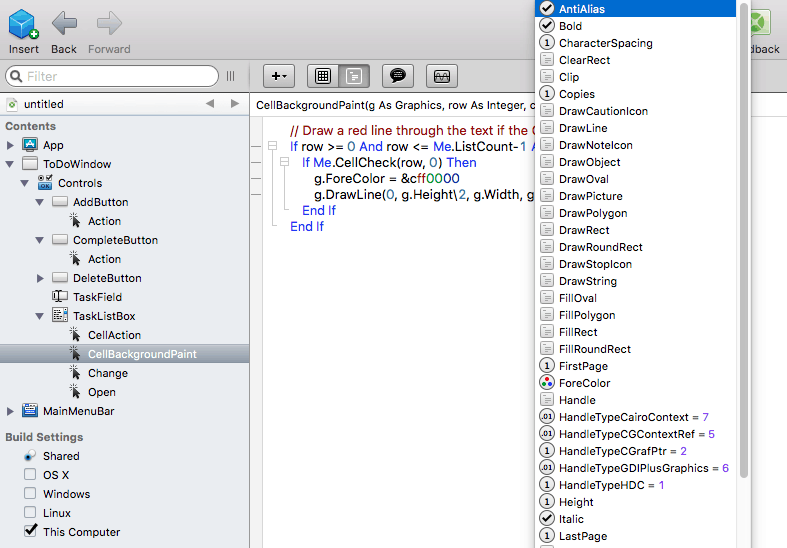
Task: Expand the MainMenuBar item
Action: 10,412
